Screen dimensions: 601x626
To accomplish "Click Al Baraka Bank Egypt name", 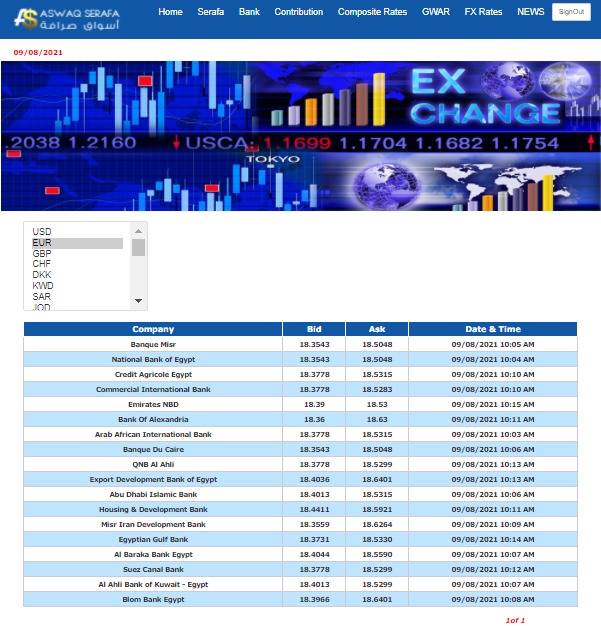I will (x=153, y=555).
